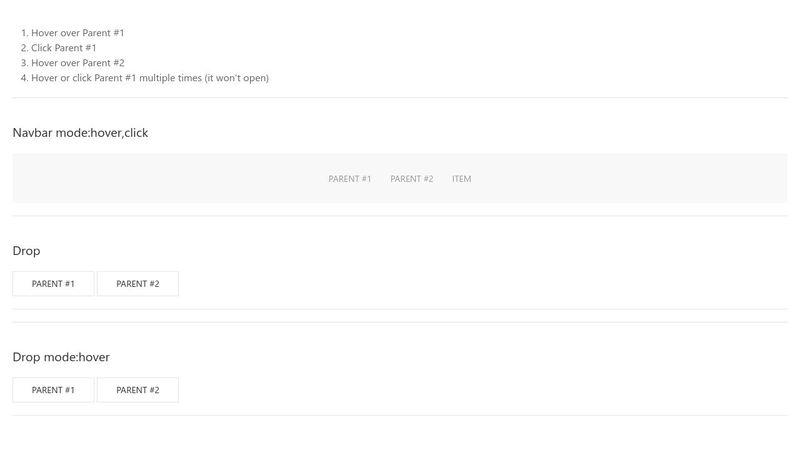Image resolution: width=800 pixels, height=450 pixels.
Task: Click PARENT #2 button under Drop heading
Action: click(138, 284)
